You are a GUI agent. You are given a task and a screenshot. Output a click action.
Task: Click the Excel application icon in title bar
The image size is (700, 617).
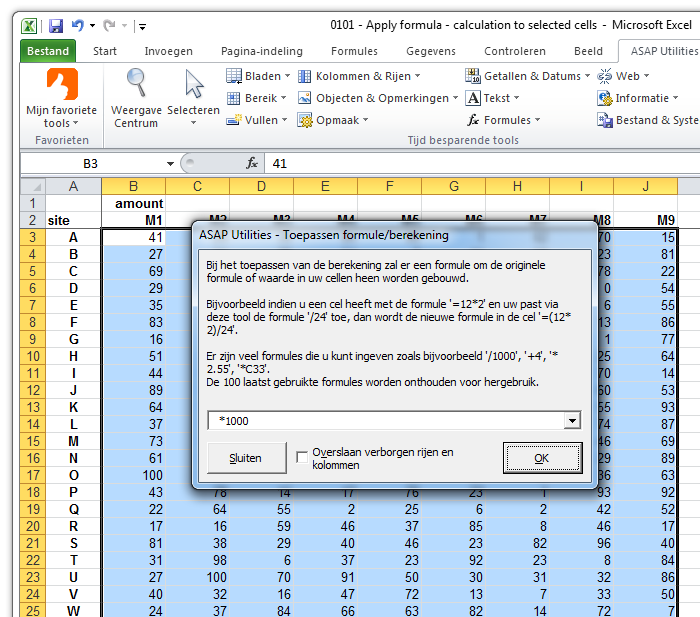tap(29, 26)
